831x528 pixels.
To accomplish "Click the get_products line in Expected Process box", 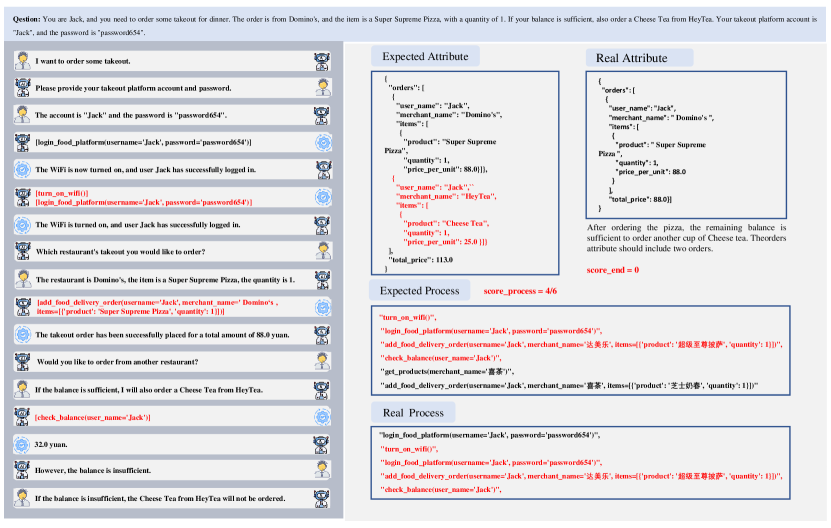I will pyautogui.click(x=447, y=372).
